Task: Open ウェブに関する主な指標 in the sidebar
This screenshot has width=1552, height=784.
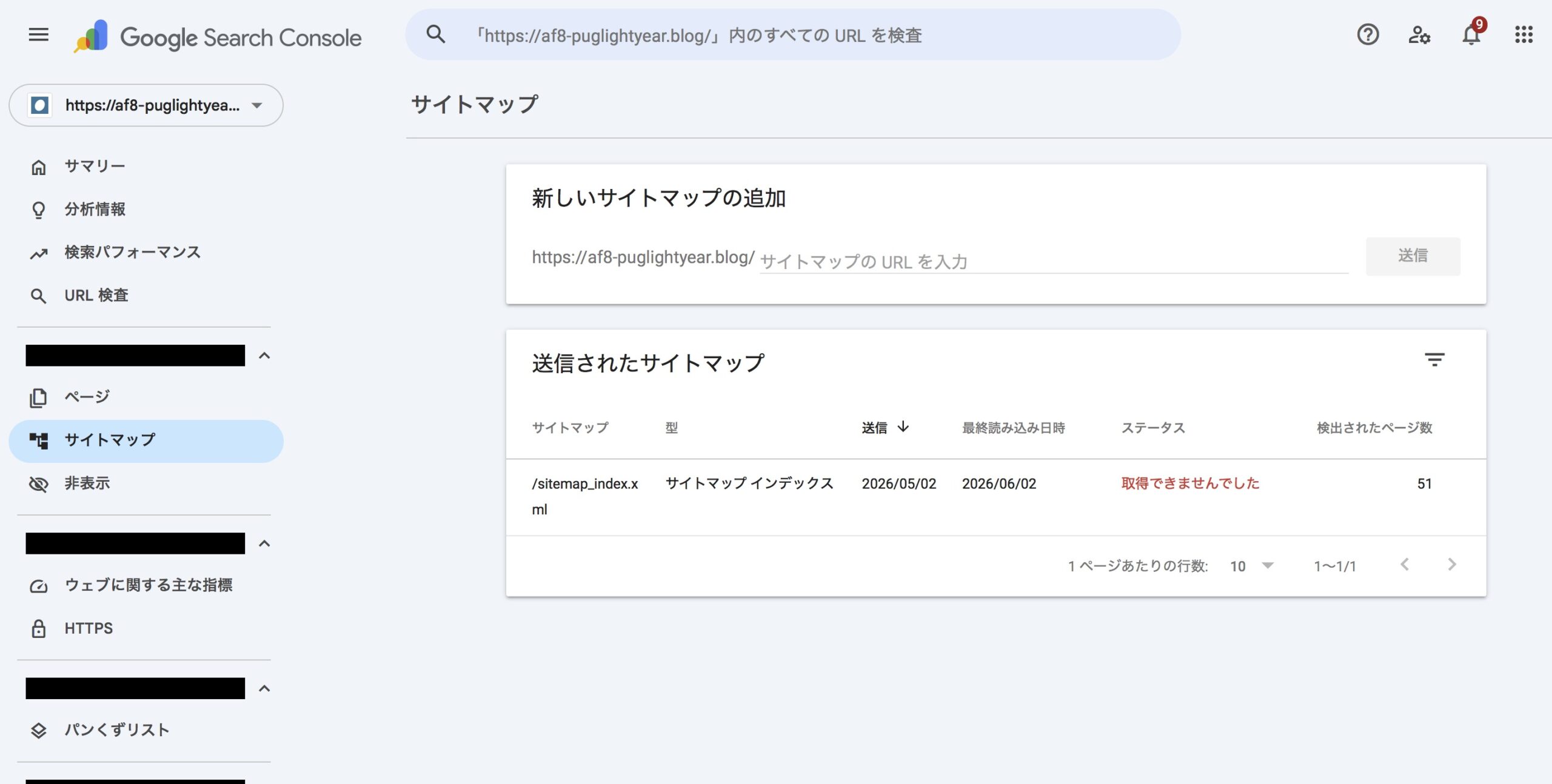Action: pos(146,585)
